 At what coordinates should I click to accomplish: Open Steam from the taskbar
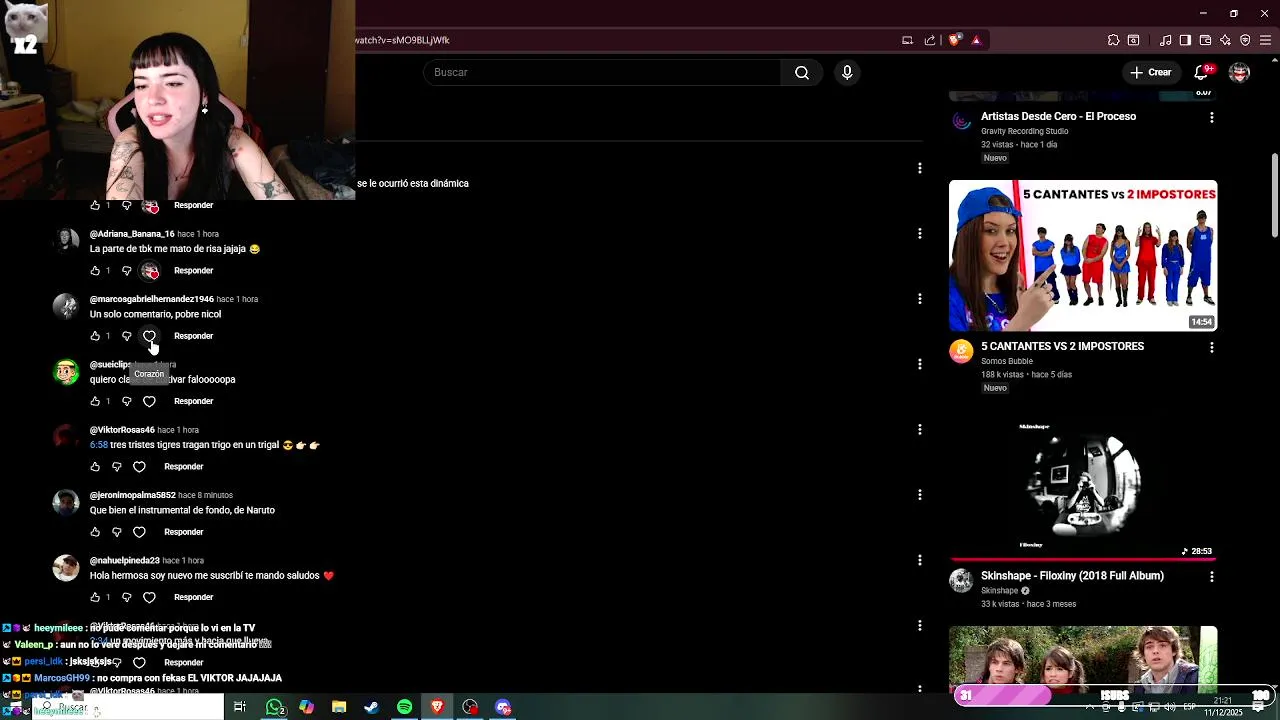point(371,707)
